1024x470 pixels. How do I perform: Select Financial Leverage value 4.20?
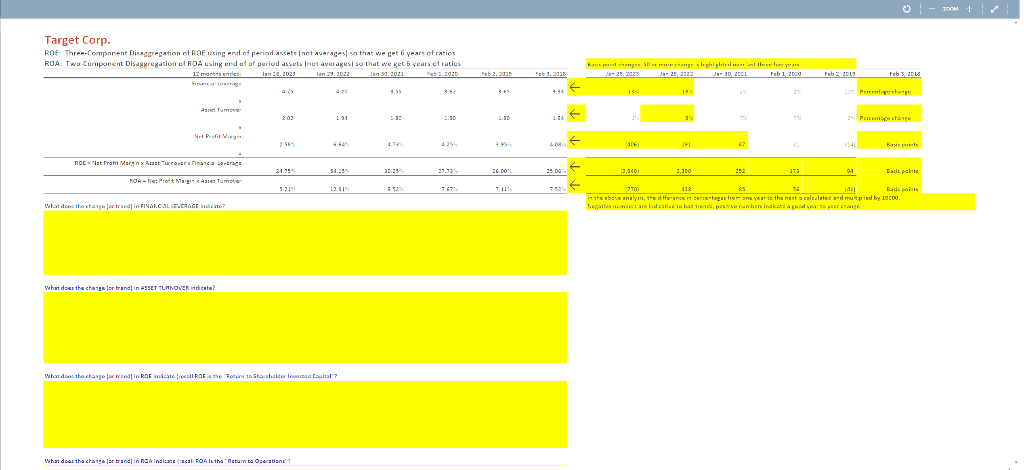[342, 92]
